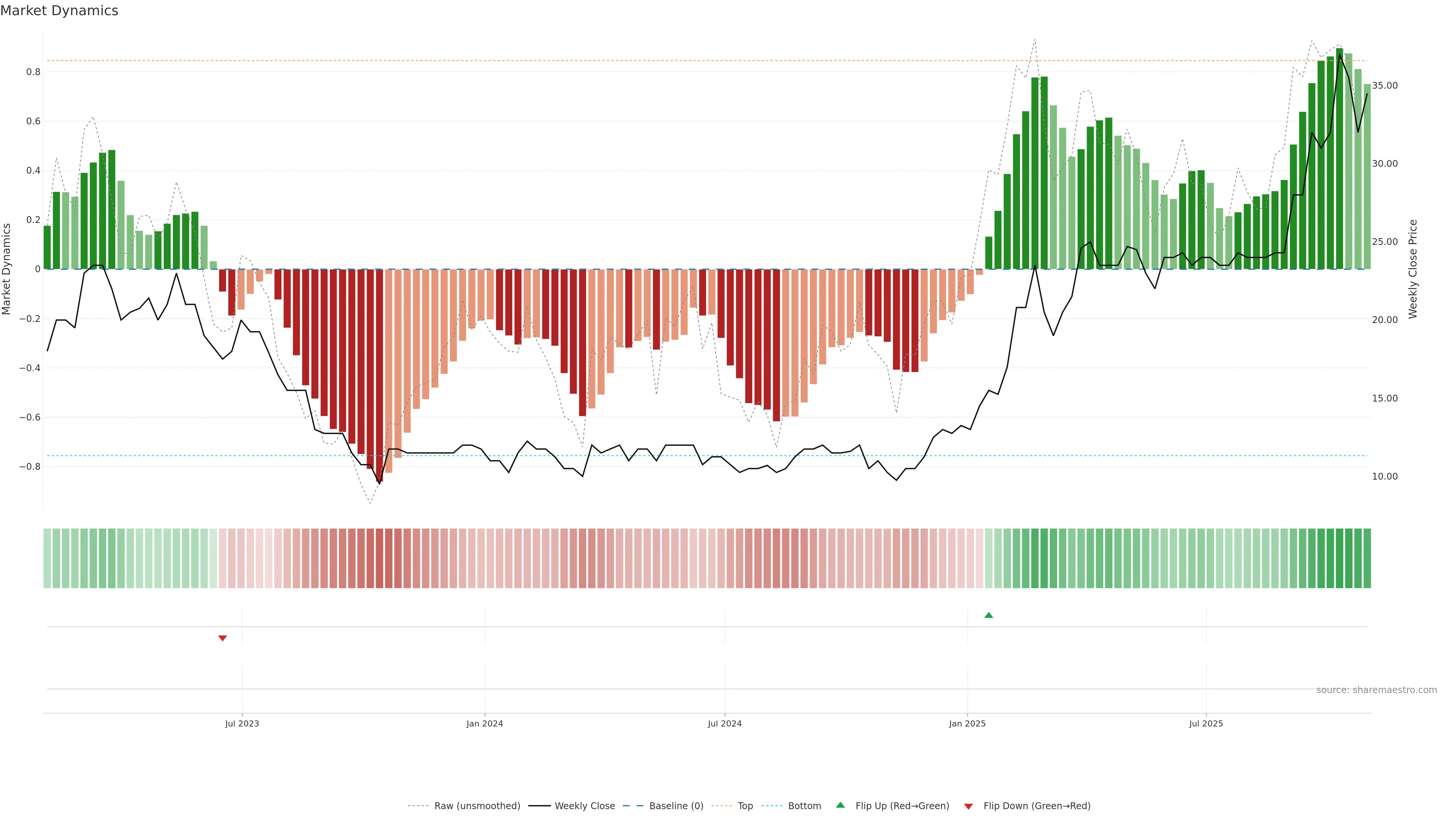The width and height of the screenshot is (1456, 819).
Task: Click the Weekly Close Price axis title
Action: (1412, 269)
